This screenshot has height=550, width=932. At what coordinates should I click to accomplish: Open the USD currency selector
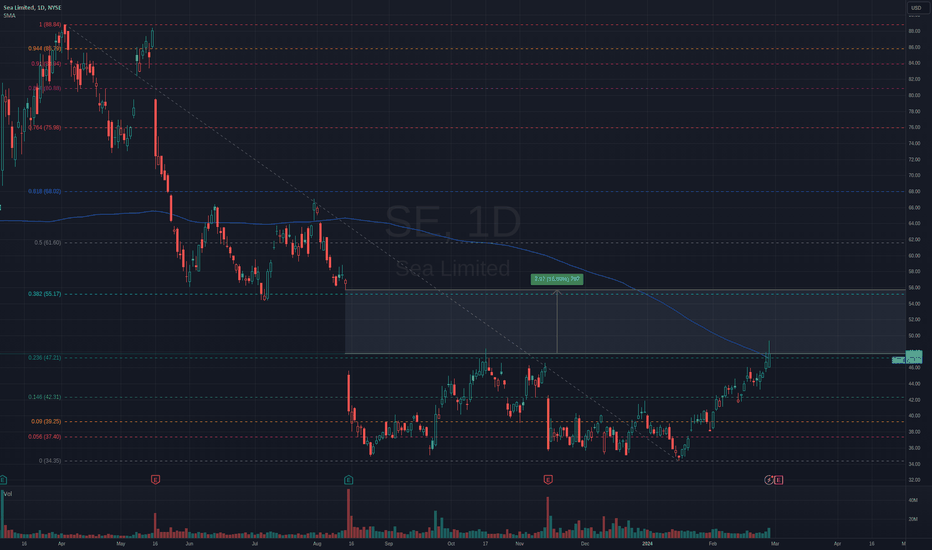pos(915,8)
